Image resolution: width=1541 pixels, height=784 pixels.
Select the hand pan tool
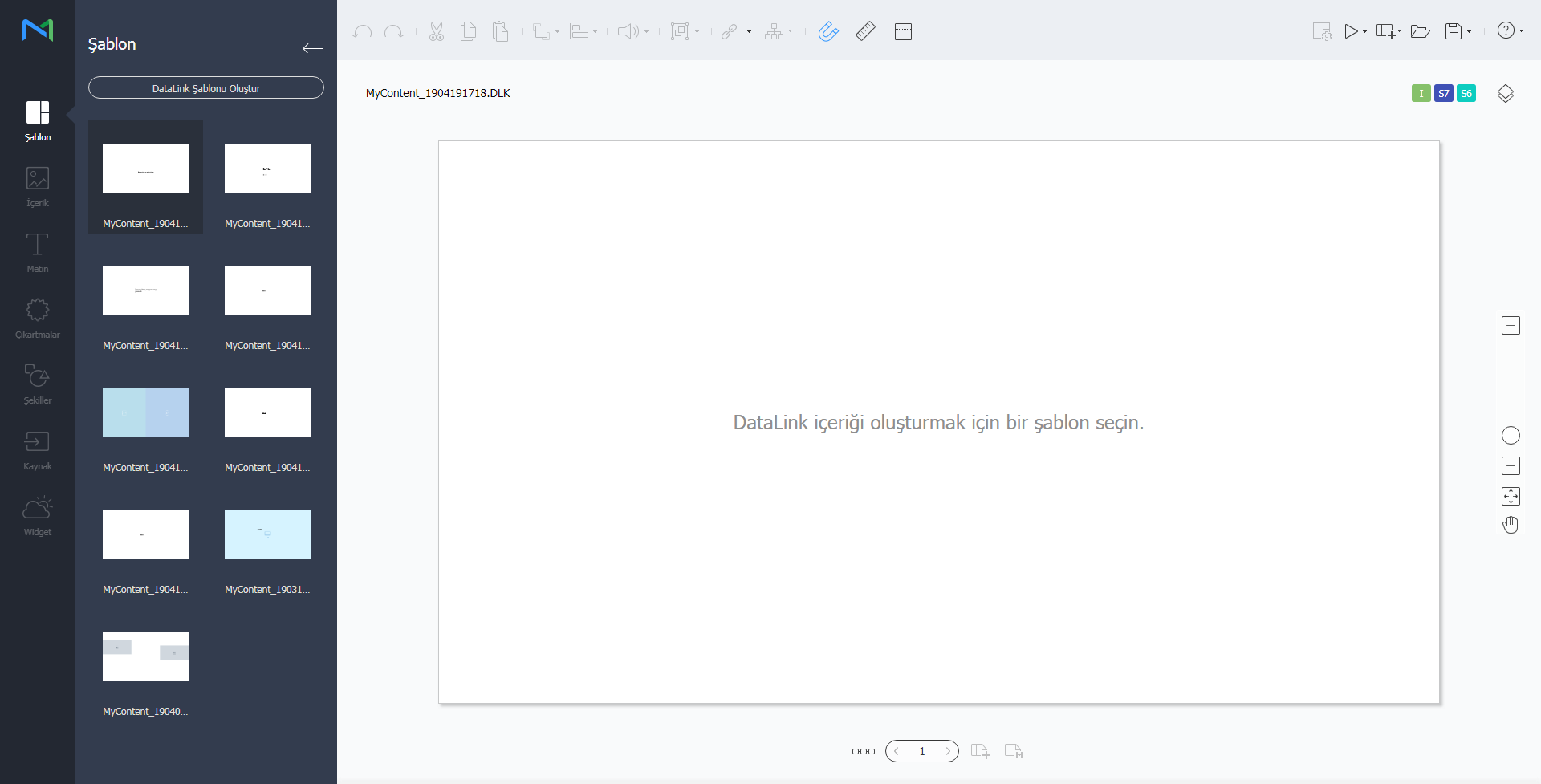click(x=1511, y=525)
